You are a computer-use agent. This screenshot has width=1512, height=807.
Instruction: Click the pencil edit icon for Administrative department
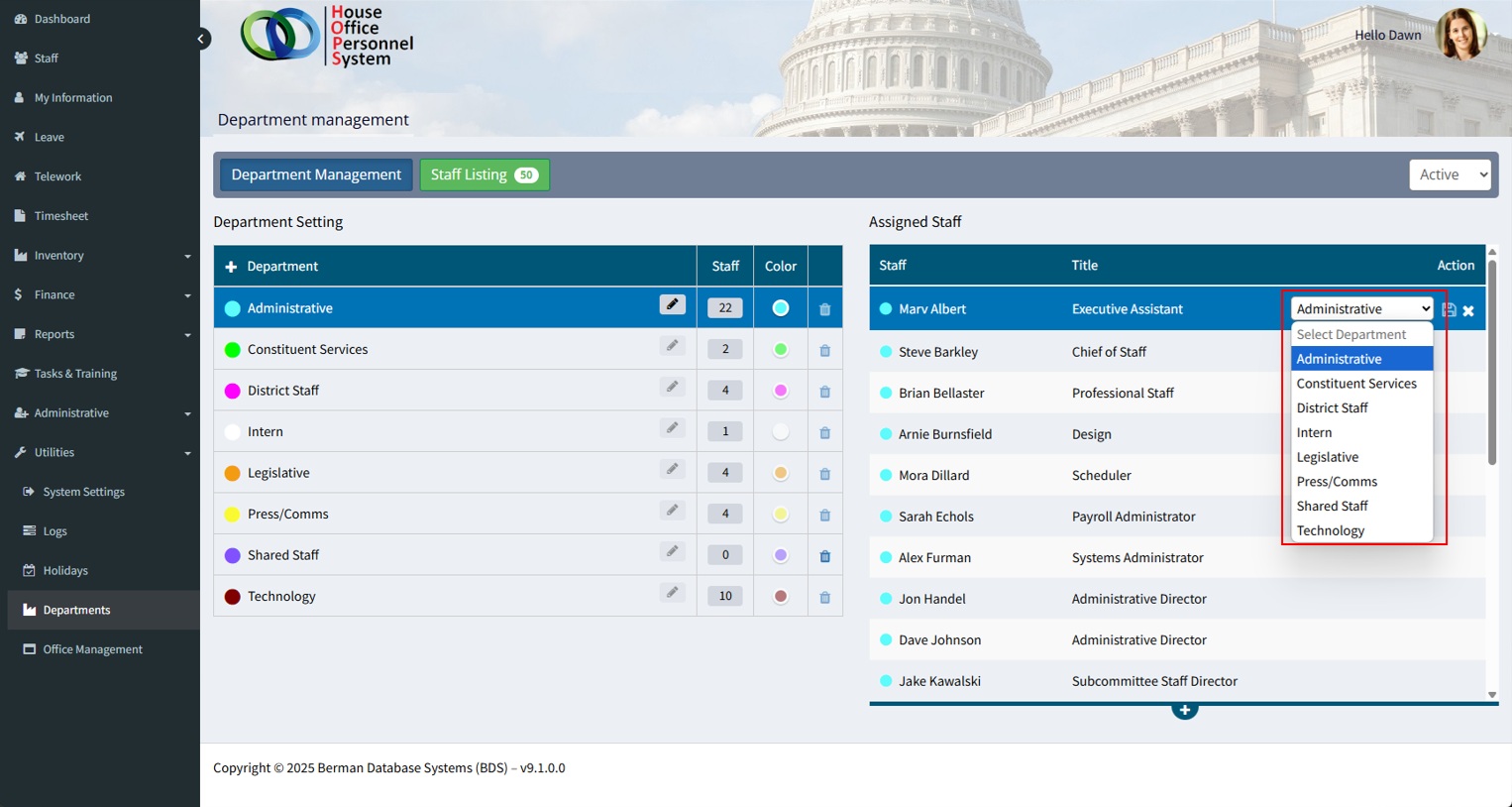[672, 305]
